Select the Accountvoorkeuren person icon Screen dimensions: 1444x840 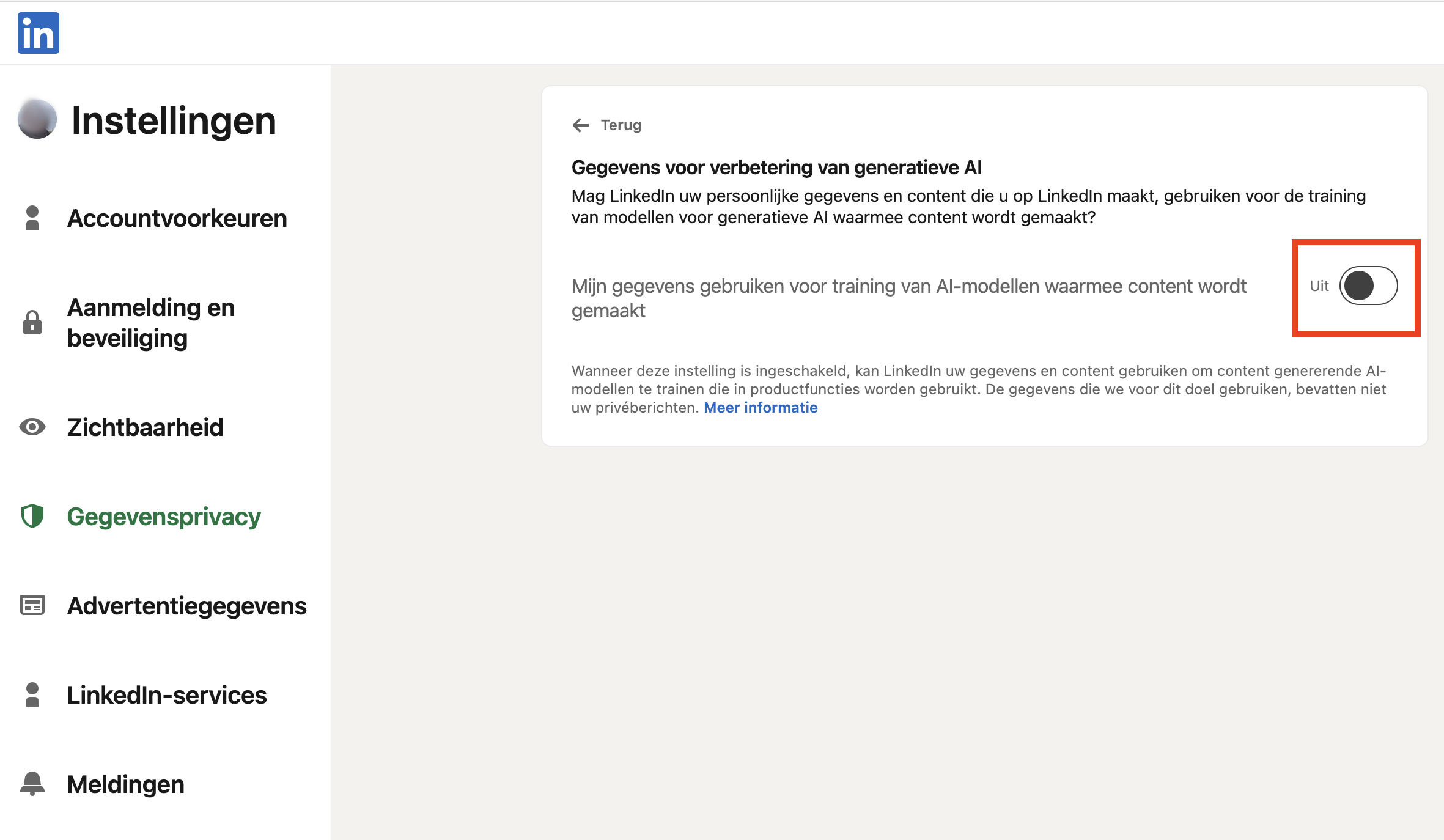tap(32, 218)
